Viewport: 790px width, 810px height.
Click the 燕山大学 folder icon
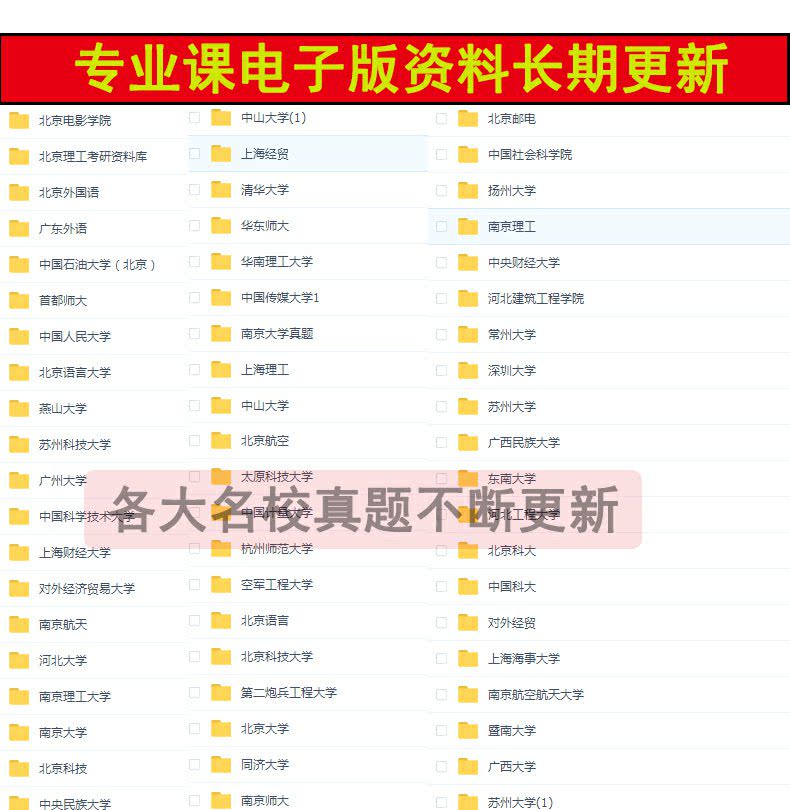coord(19,408)
